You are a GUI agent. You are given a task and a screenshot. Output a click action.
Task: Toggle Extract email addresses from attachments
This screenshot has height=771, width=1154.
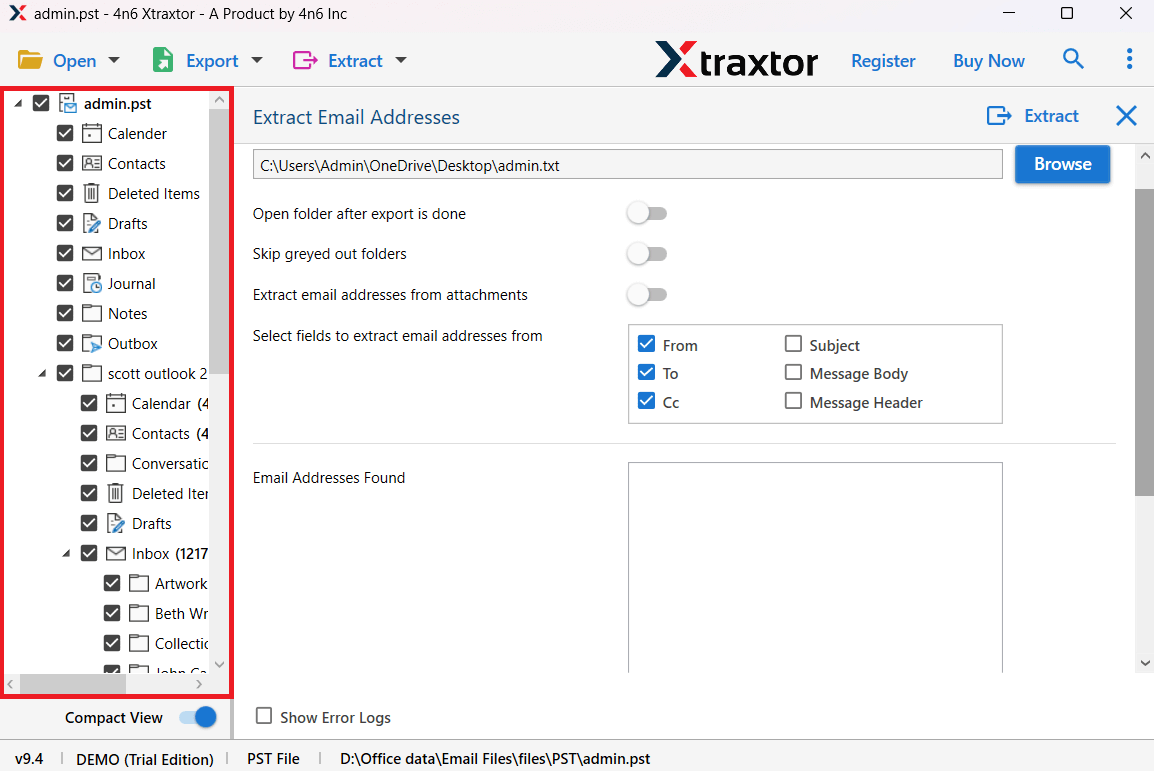coord(647,294)
